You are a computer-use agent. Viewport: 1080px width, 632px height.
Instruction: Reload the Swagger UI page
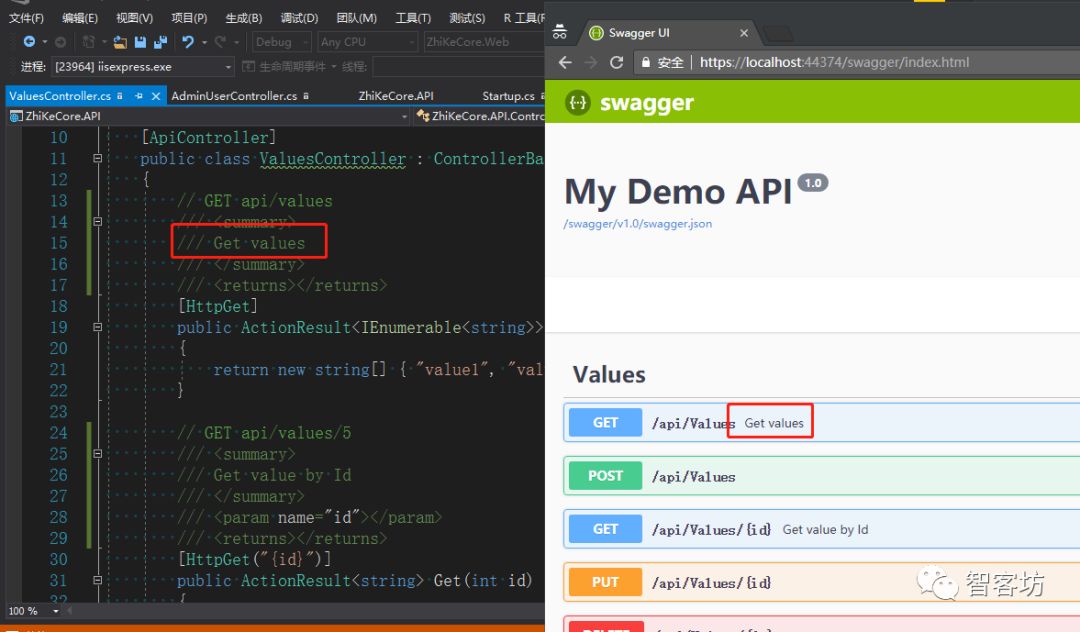[x=616, y=63]
